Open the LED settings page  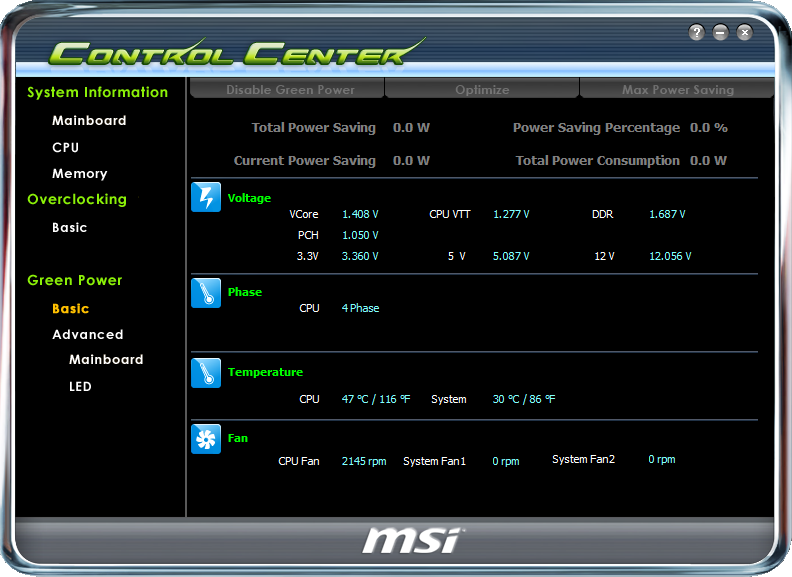(80, 387)
